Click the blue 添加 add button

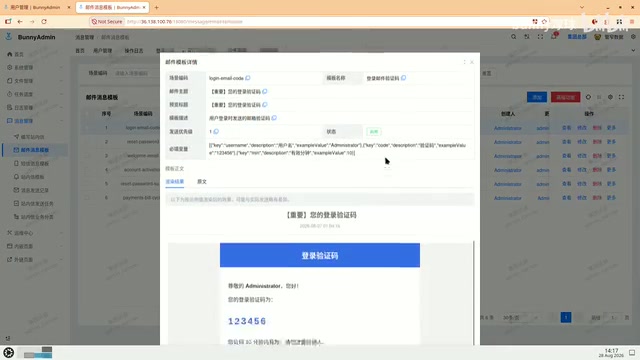537,97
